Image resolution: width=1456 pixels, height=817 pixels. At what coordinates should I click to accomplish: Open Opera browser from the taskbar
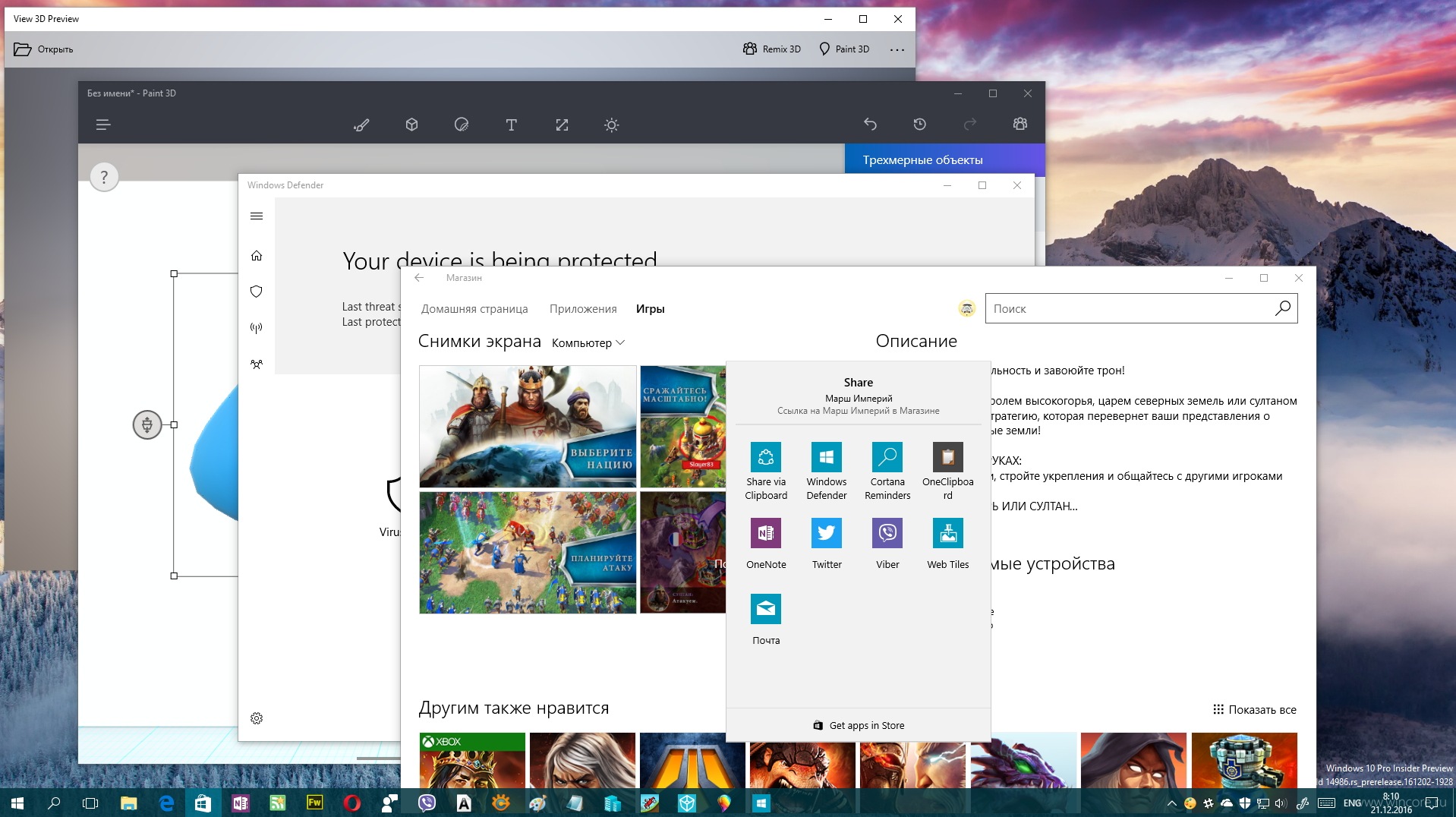click(x=351, y=803)
